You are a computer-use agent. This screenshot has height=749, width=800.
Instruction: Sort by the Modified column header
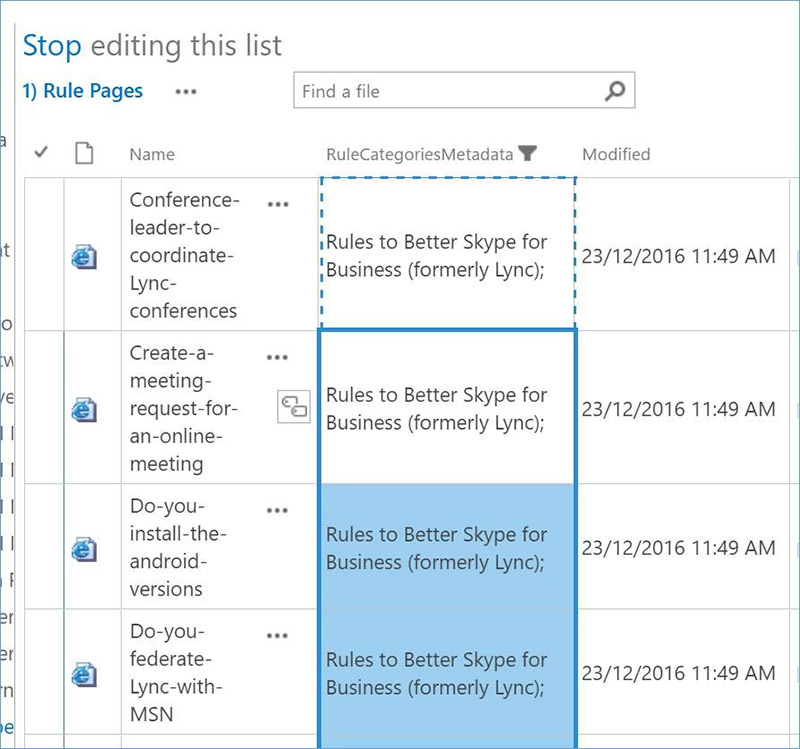[x=616, y=154]
